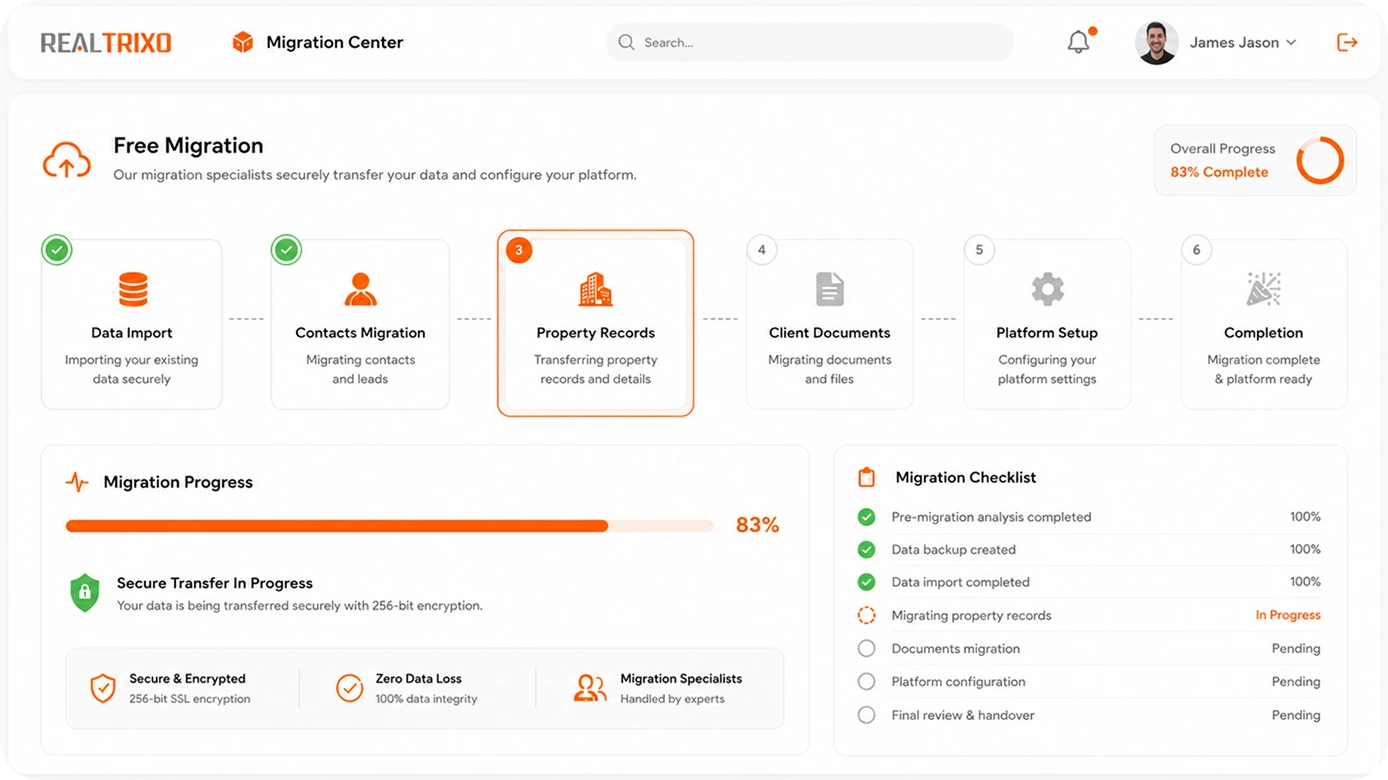Click the Data backup created green check
Screen dimensions: 1388x780
[x=866, y=550]
